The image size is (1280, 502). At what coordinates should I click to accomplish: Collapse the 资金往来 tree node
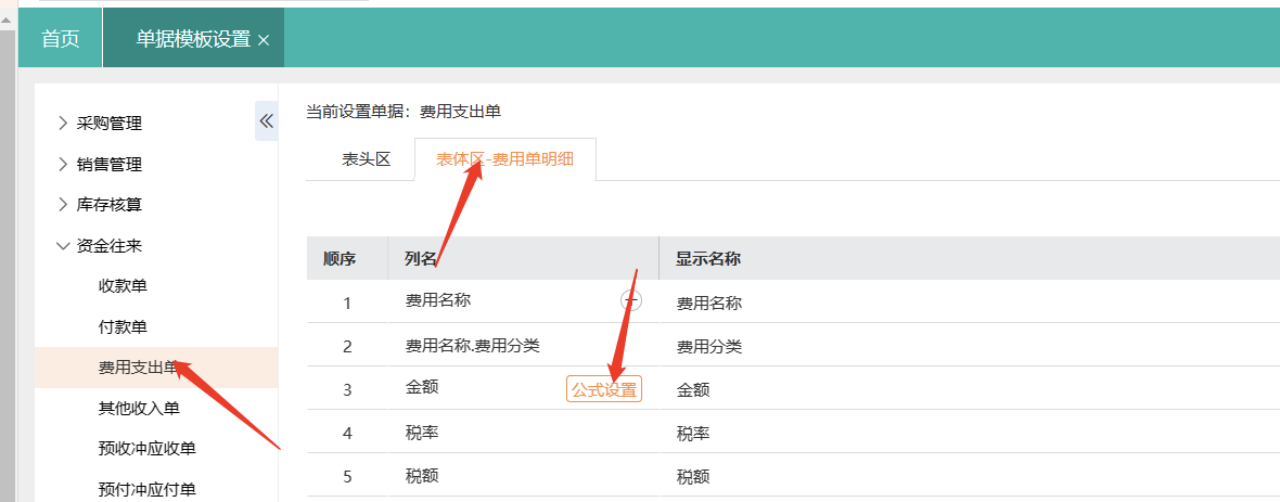64,245
